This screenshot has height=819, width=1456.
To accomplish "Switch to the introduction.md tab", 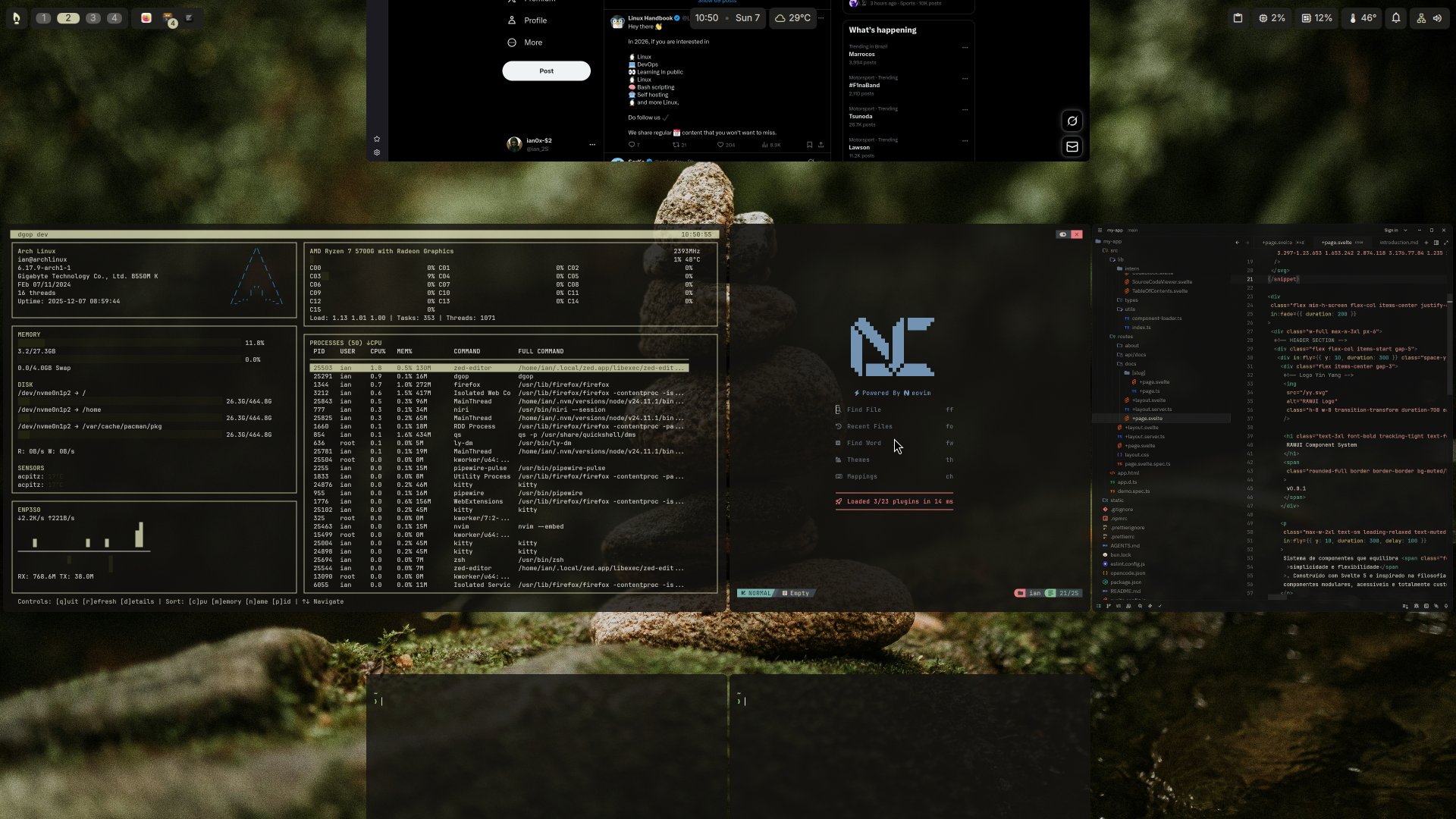I will (1398, 243).
